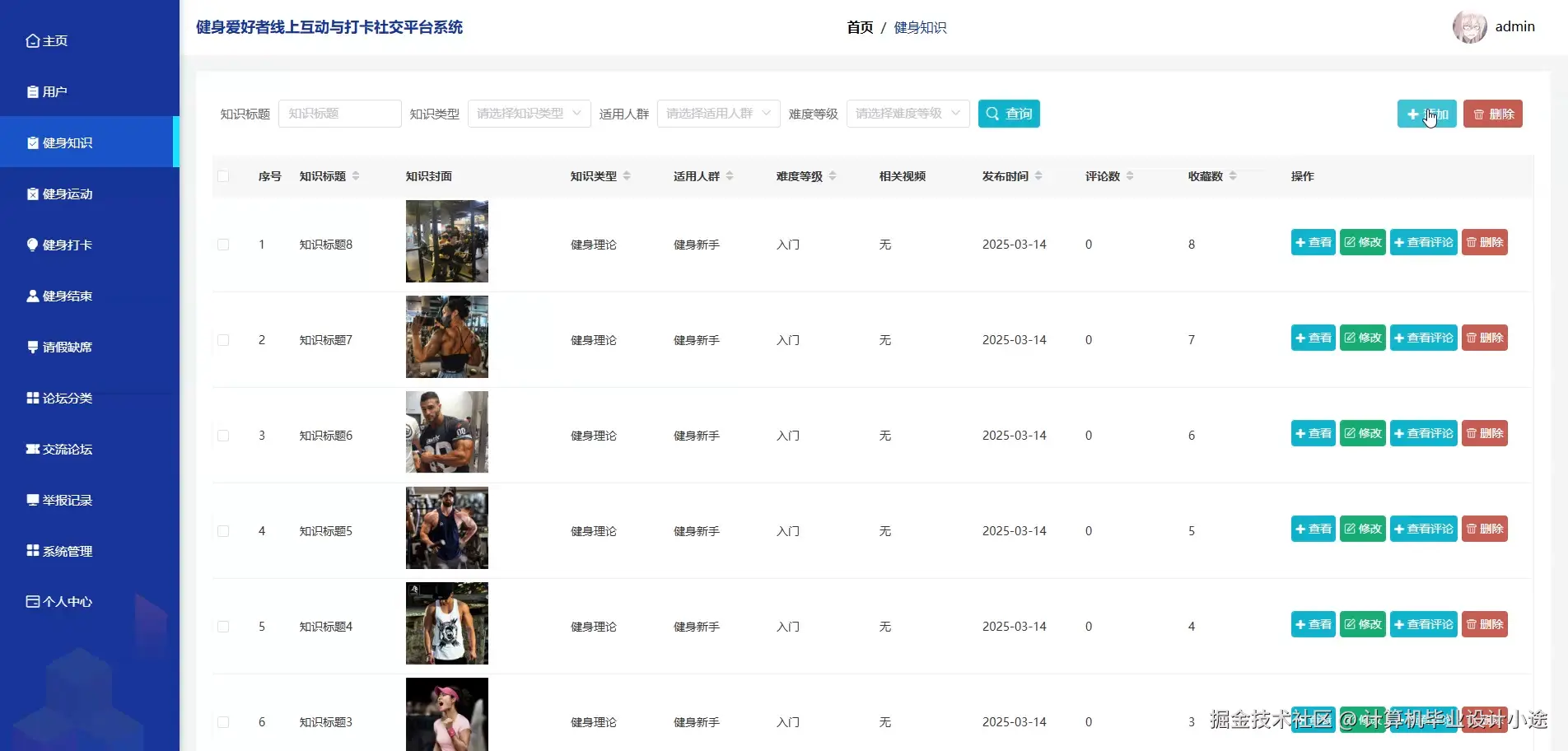1568x751 pixels.
Task: Open the 系统管理 settings icon
Action: pos(31,550)
